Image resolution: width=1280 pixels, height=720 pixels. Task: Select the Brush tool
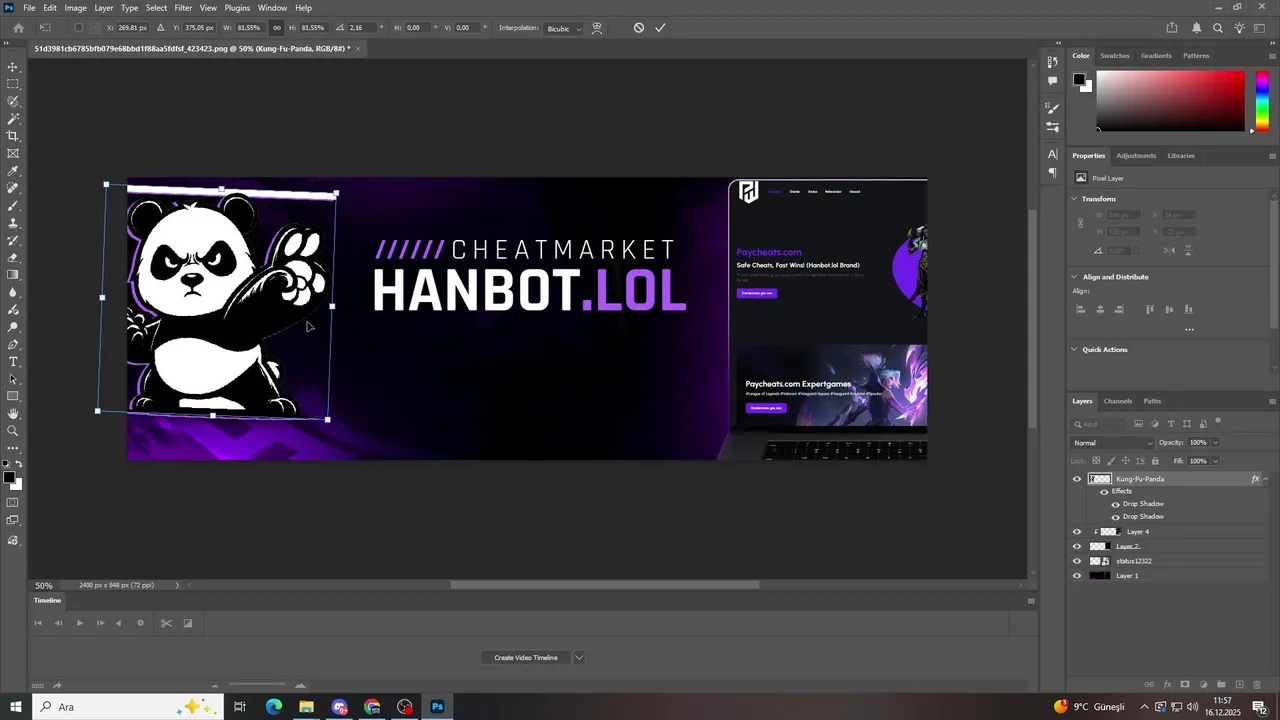(x=13, y=206)
